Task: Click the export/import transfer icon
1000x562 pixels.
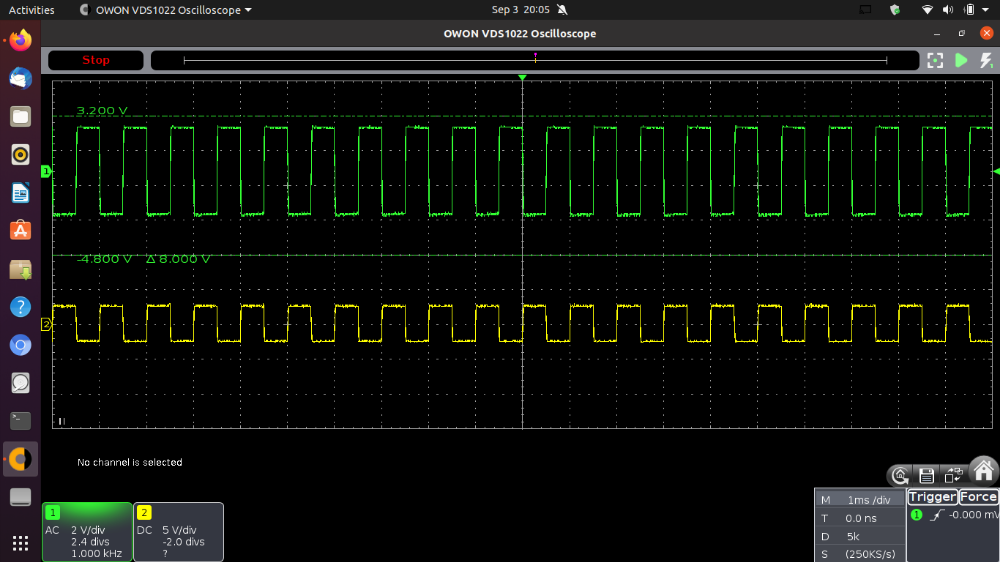Action: coord(953,476)
